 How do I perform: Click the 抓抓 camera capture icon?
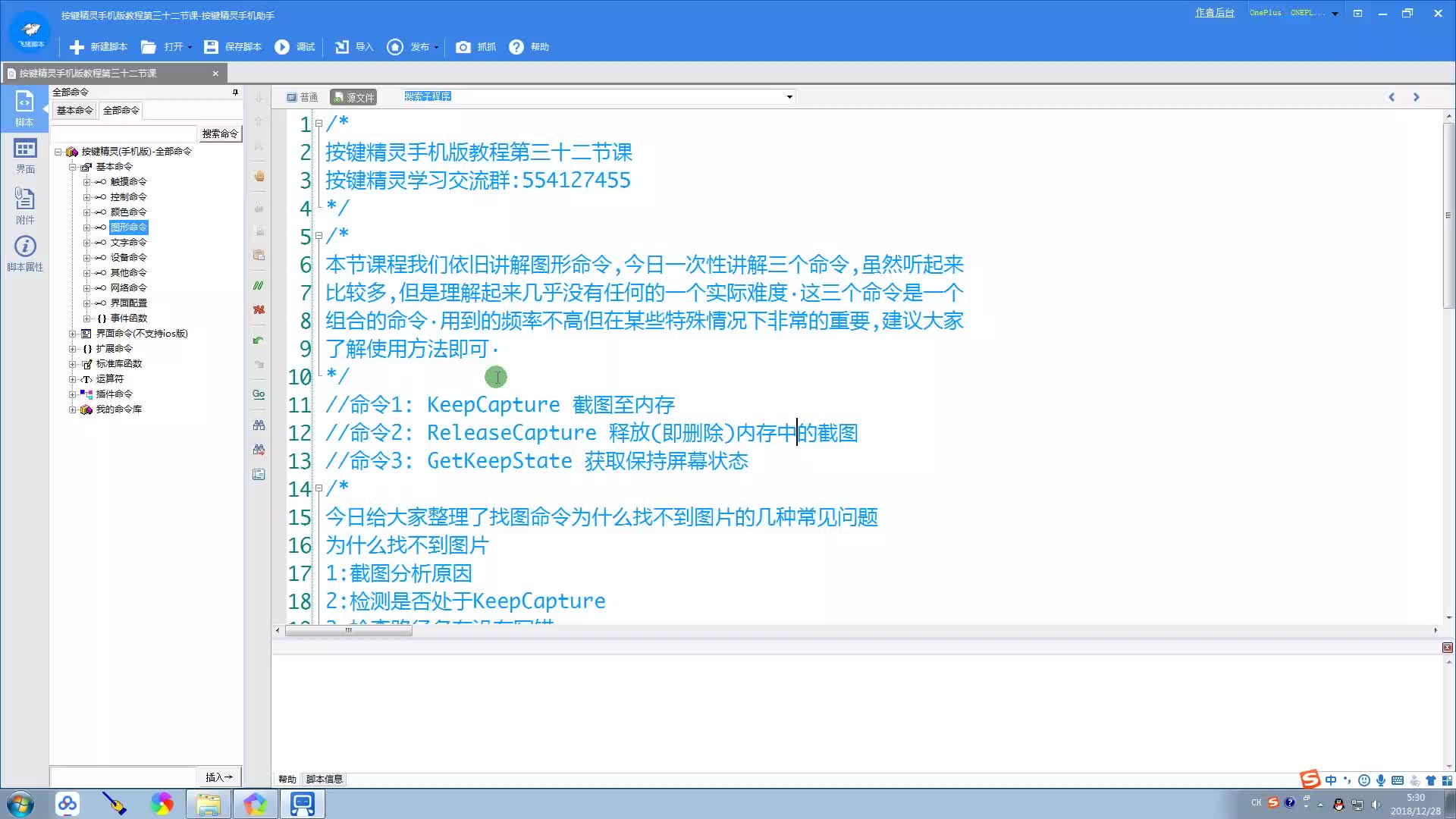point(463,47)
